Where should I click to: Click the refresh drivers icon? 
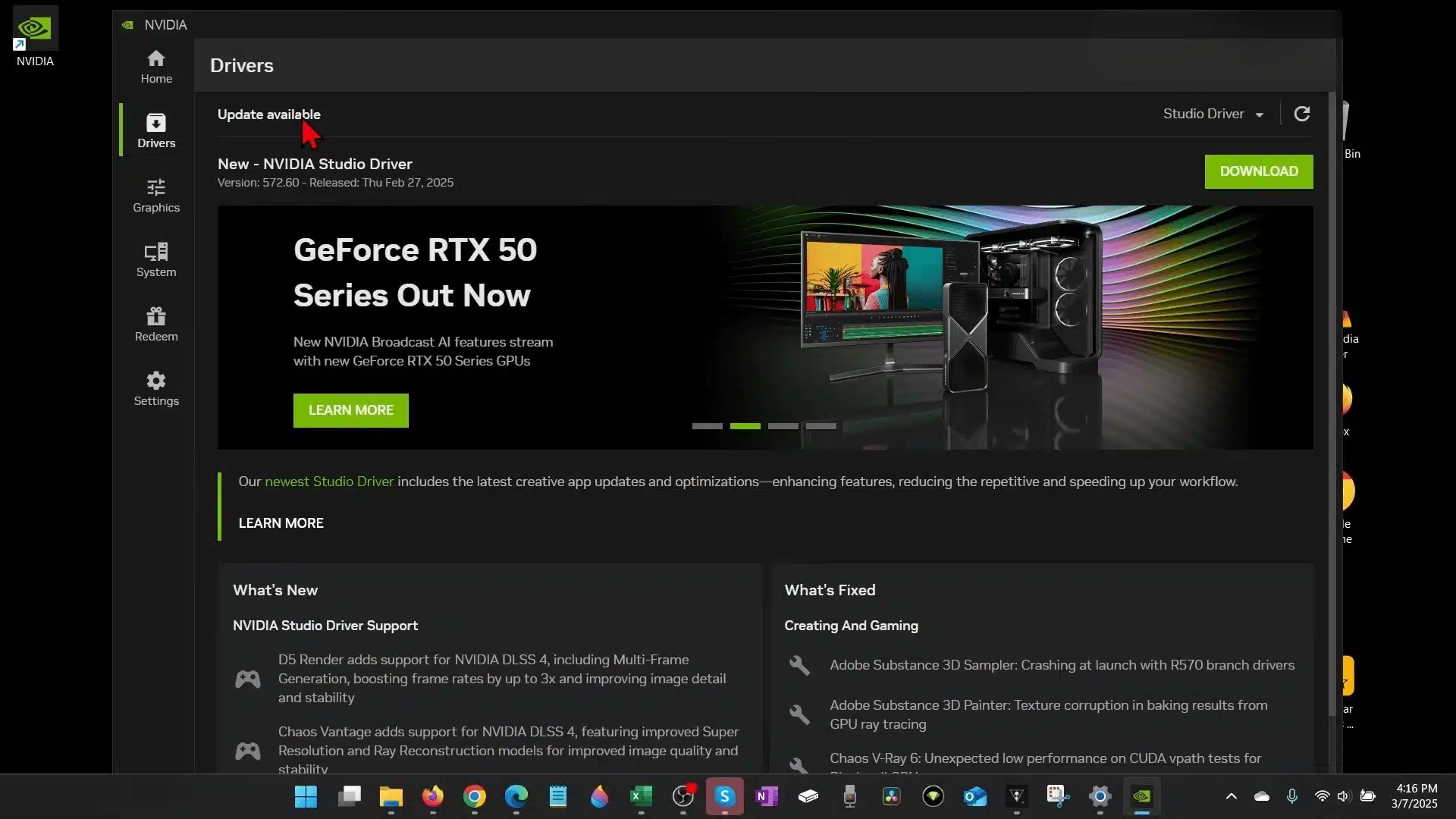(1302, 114)
